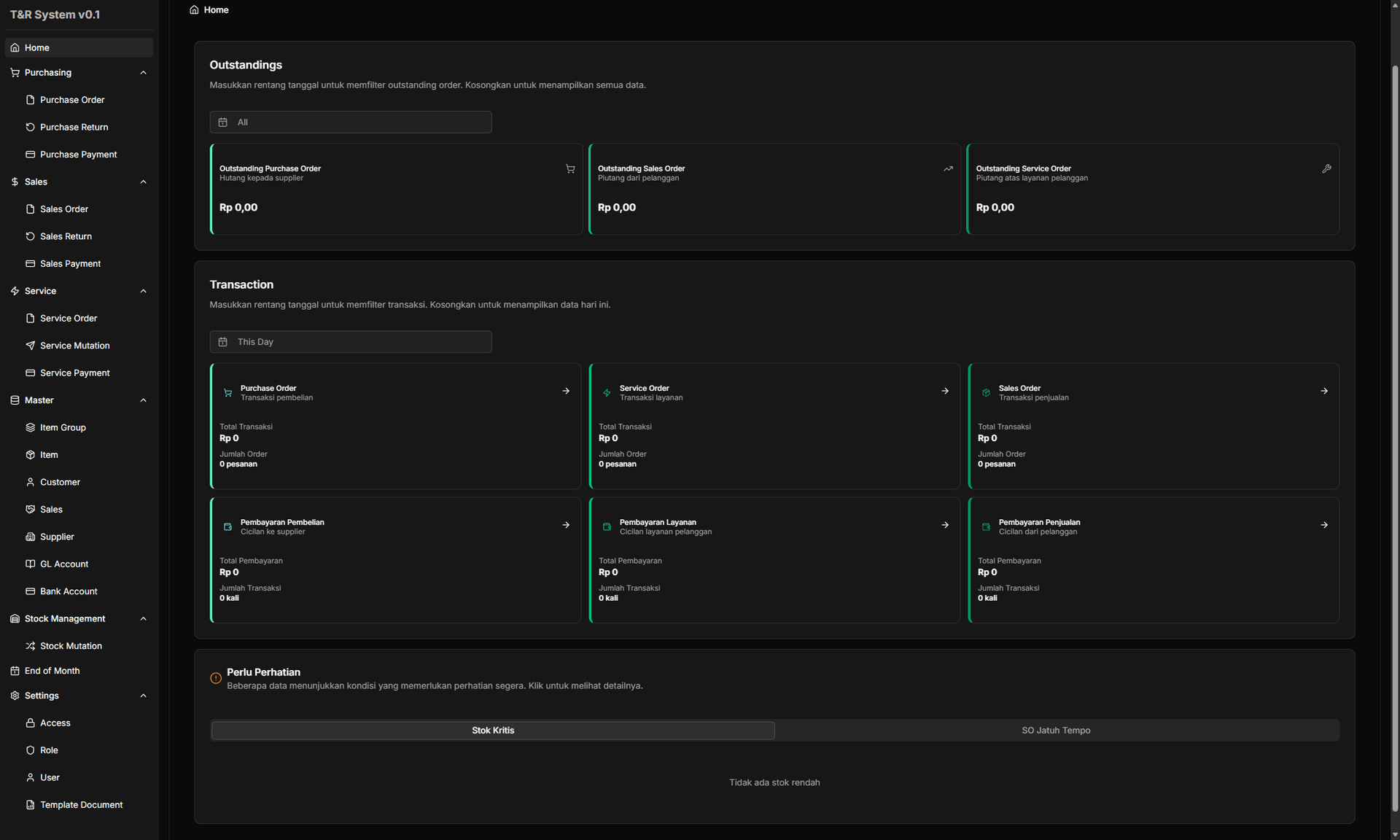The width and height of the screenshot is (1400, 840).
Task: Open Purchase Order transaction via arrow icon
Action: pyautogui.click(x=566, y=391)
